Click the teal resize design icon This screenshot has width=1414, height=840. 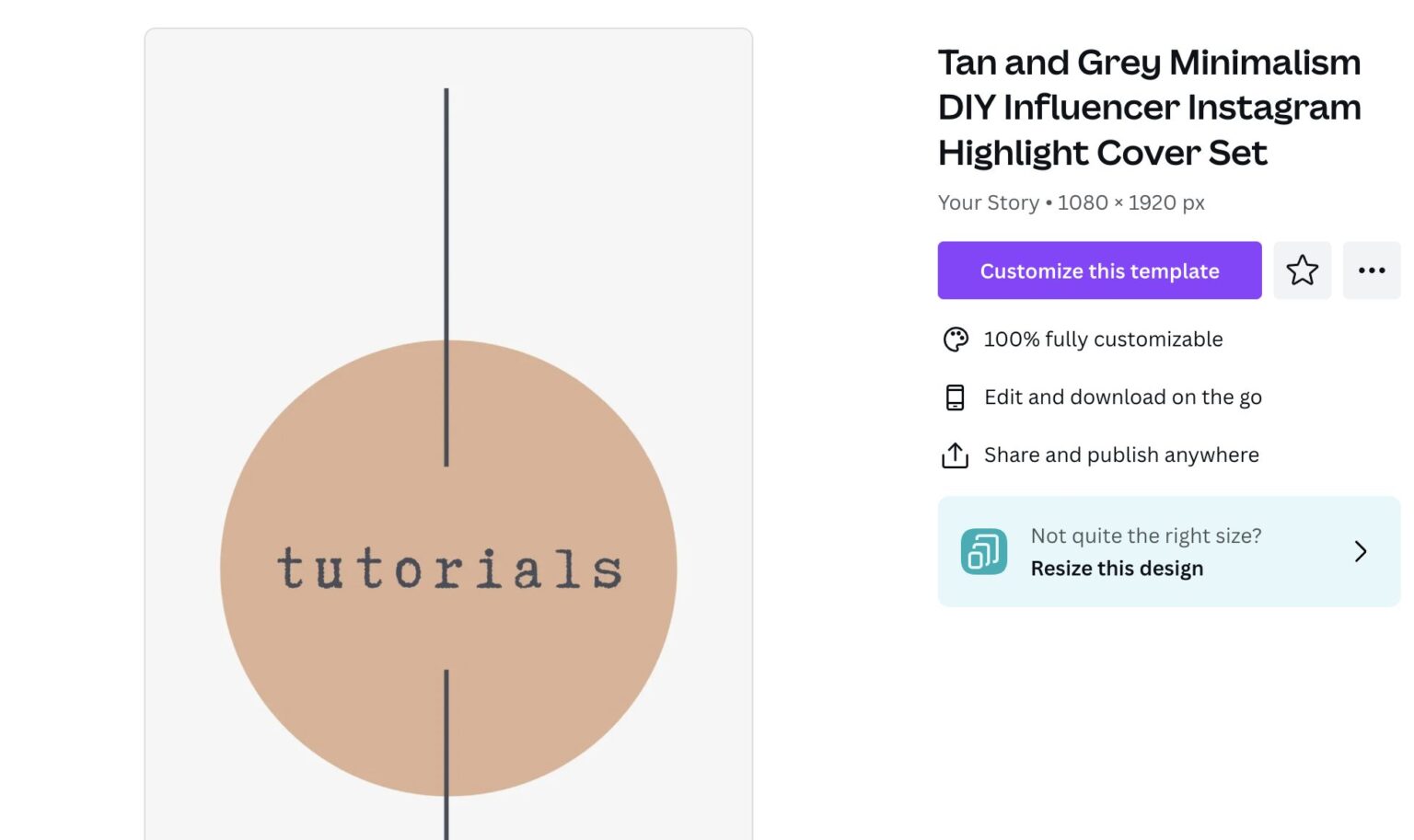point(982,550)
